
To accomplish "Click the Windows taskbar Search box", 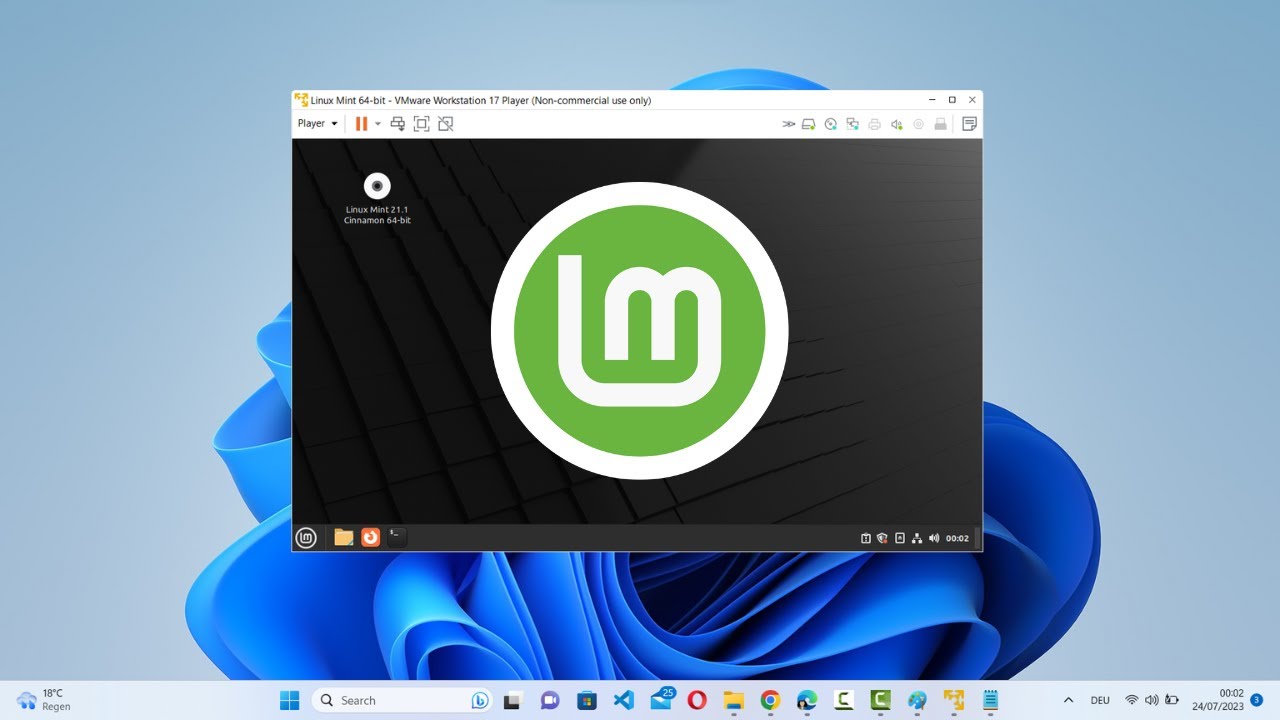I will pos(403,700).
